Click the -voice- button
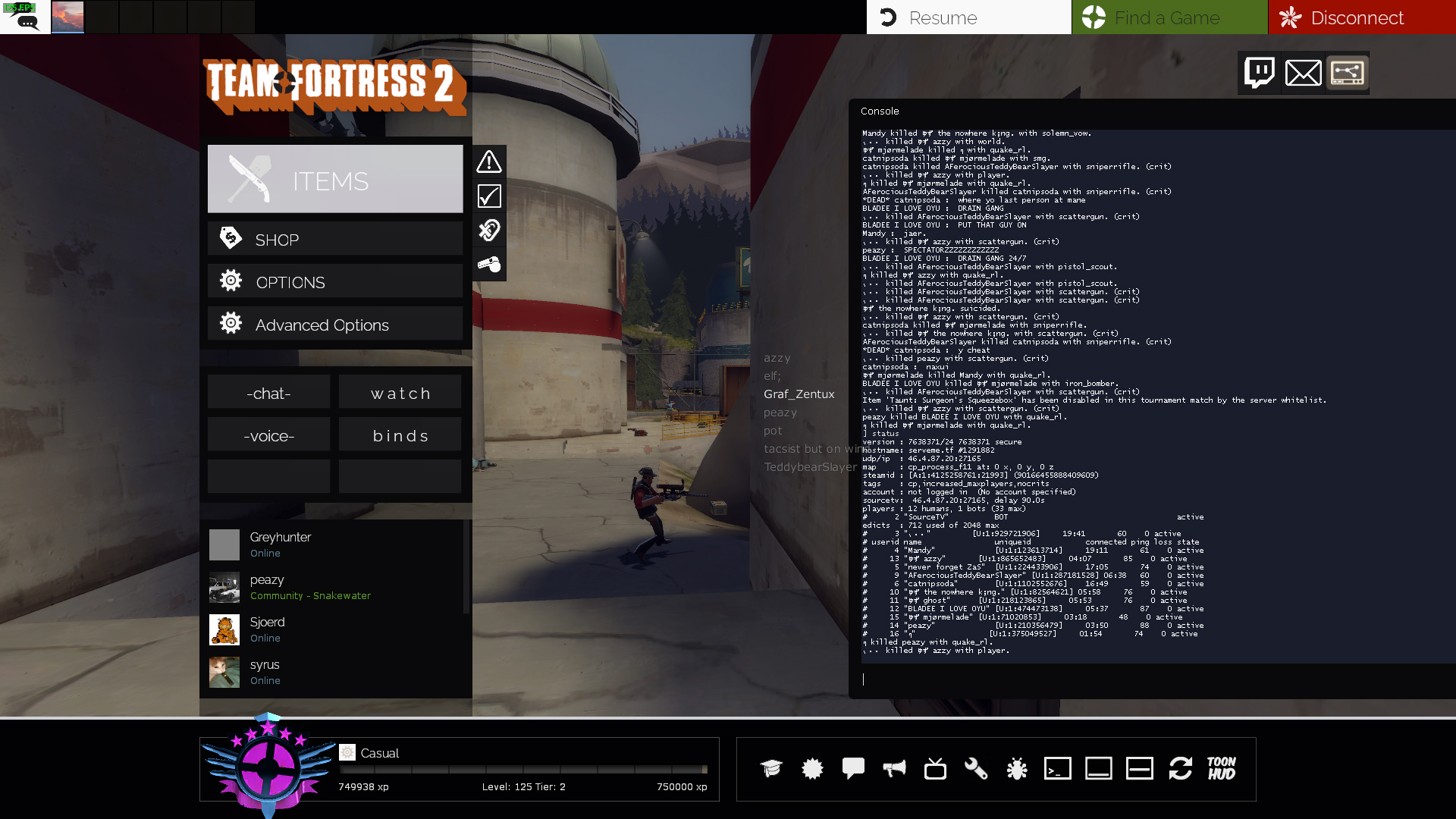Viewport: 1456px width, 819px height. pos(268,435)
